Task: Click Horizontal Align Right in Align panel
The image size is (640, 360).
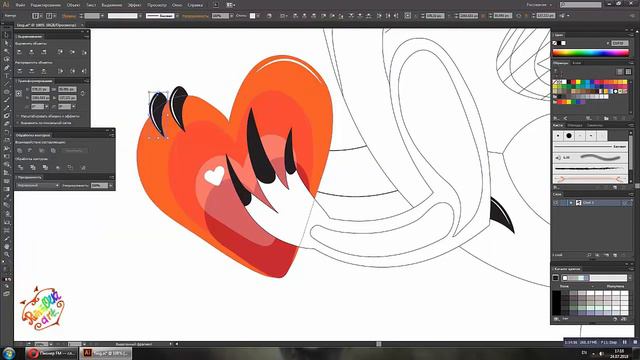Action: click(x=44, y=52)
